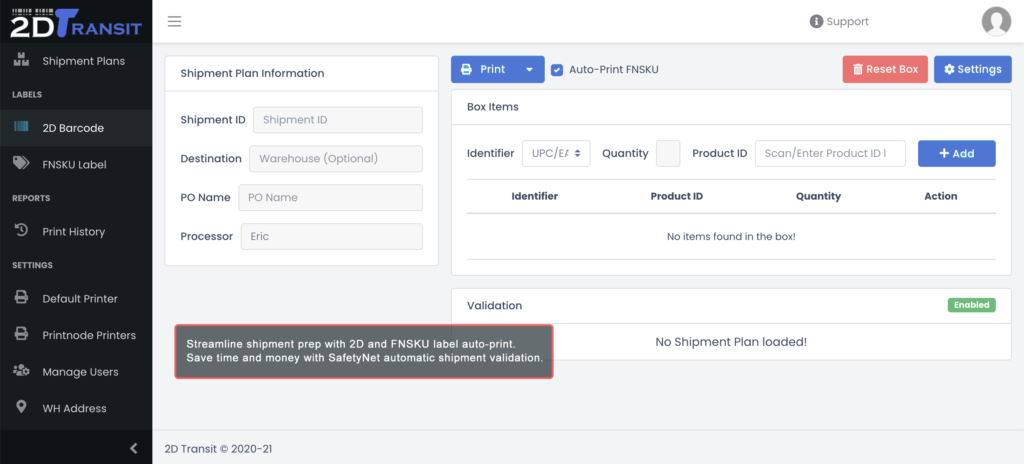Open the Shipment Plans boxes icon
Screen dimensions: 1024x464
[x=21, y=60]
